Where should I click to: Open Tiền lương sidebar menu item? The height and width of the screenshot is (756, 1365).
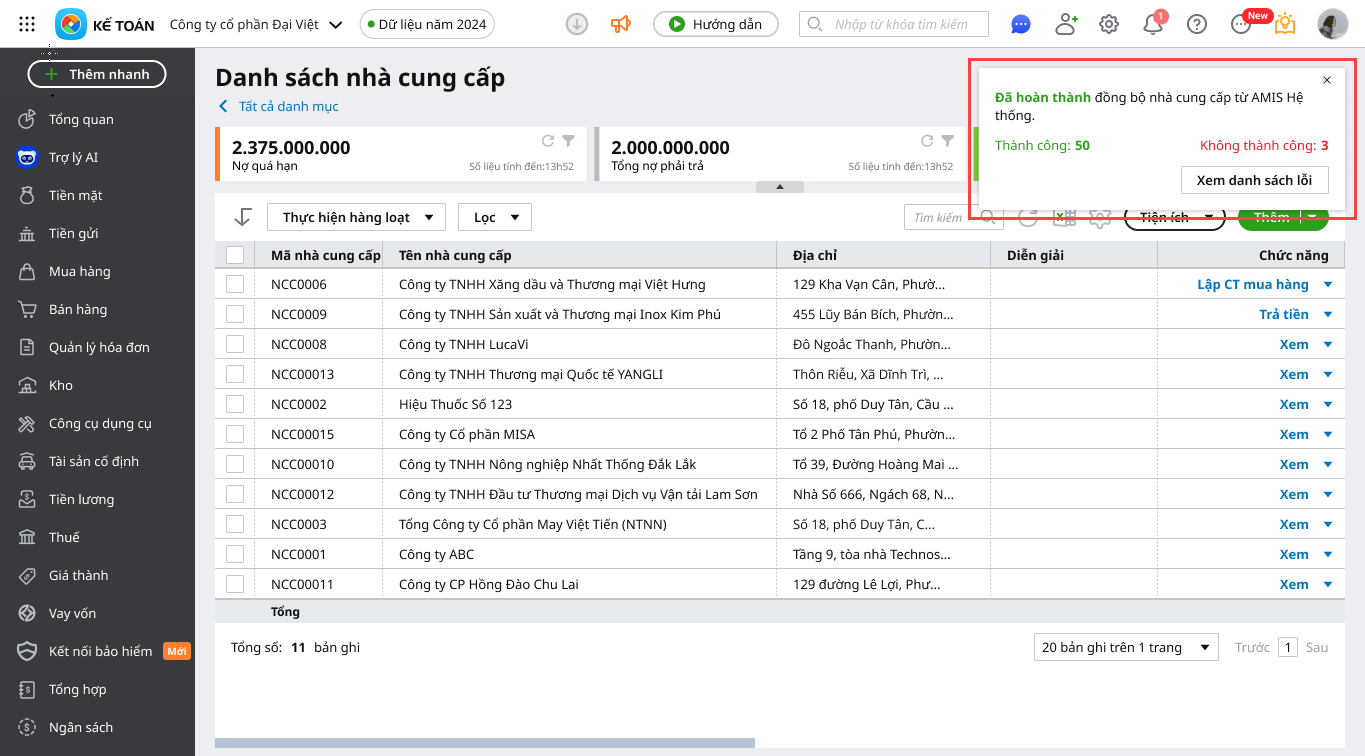tap(81, 499)
